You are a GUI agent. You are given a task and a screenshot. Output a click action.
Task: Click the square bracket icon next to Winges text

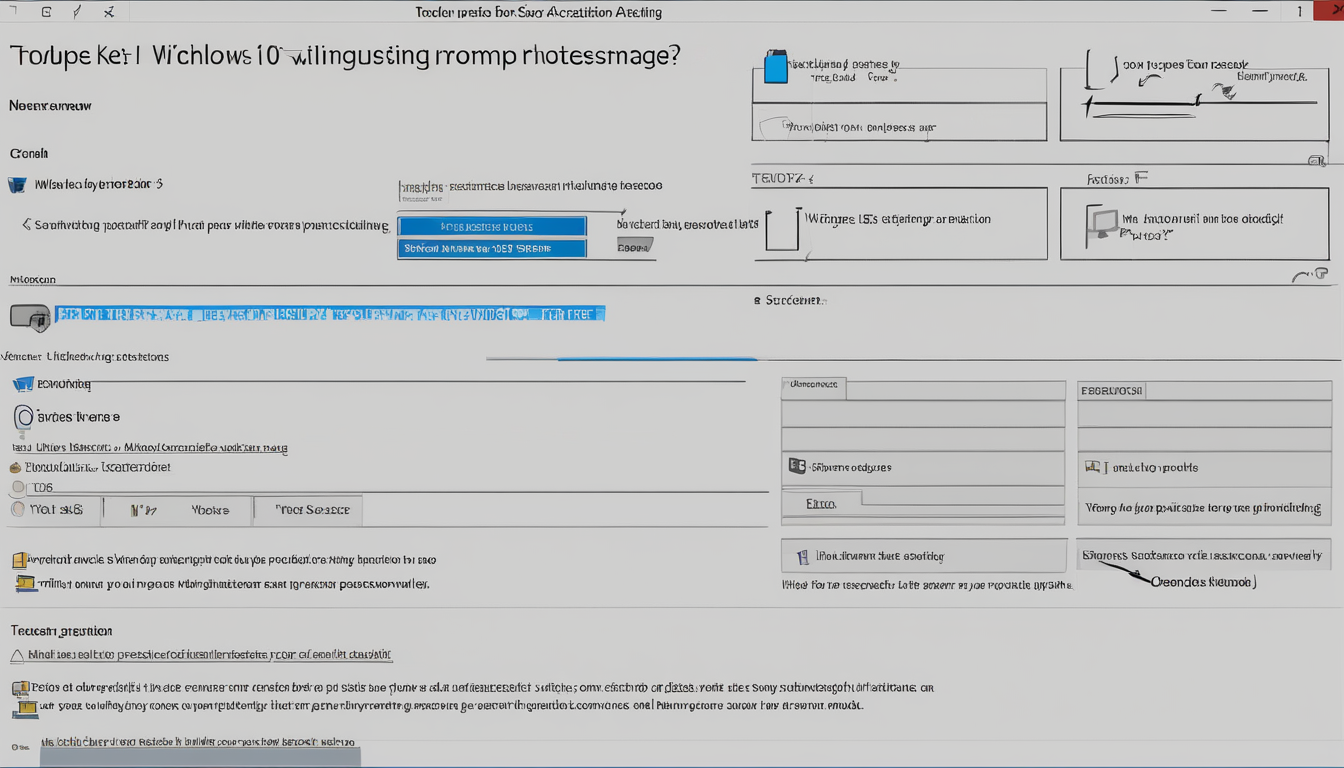pyautogui.click(x=782, y=228)
